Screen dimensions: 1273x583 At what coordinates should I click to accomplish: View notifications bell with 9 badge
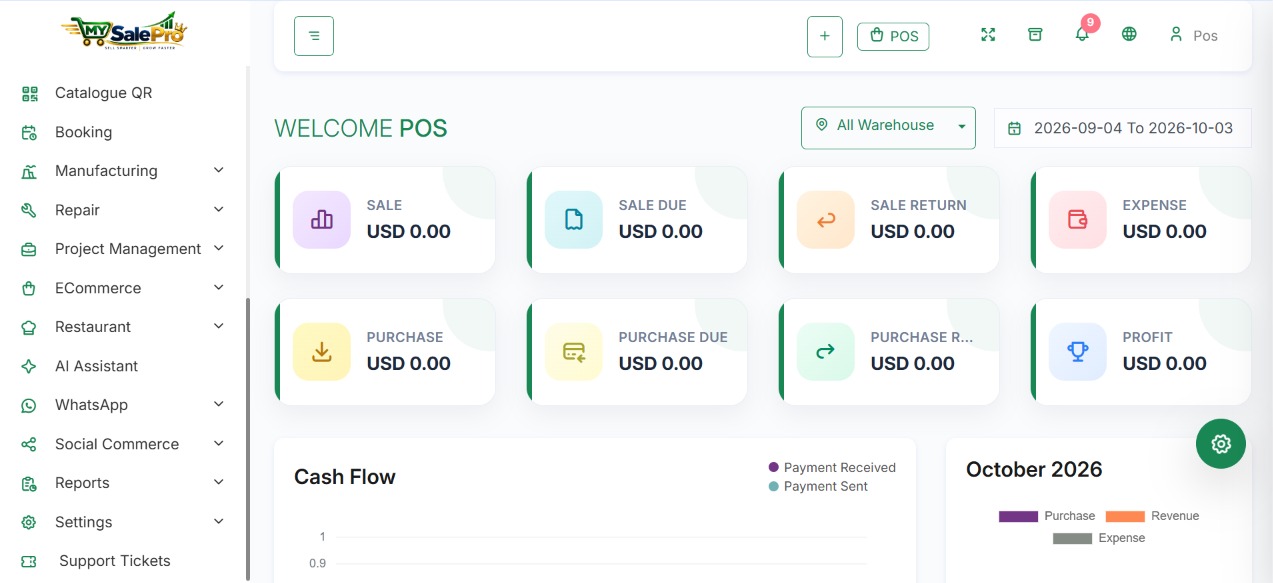click(x=1083, y=32)
